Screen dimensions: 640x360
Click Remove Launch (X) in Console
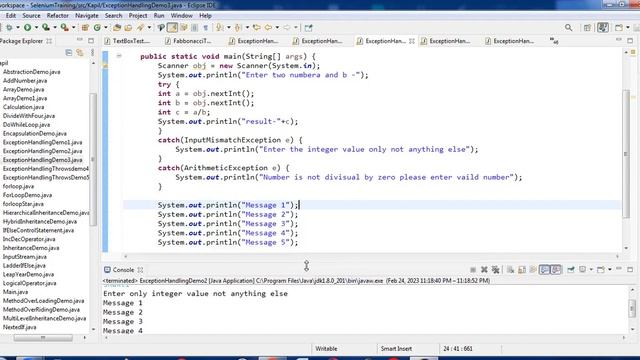pyautogui.click(x=484, y=270)
